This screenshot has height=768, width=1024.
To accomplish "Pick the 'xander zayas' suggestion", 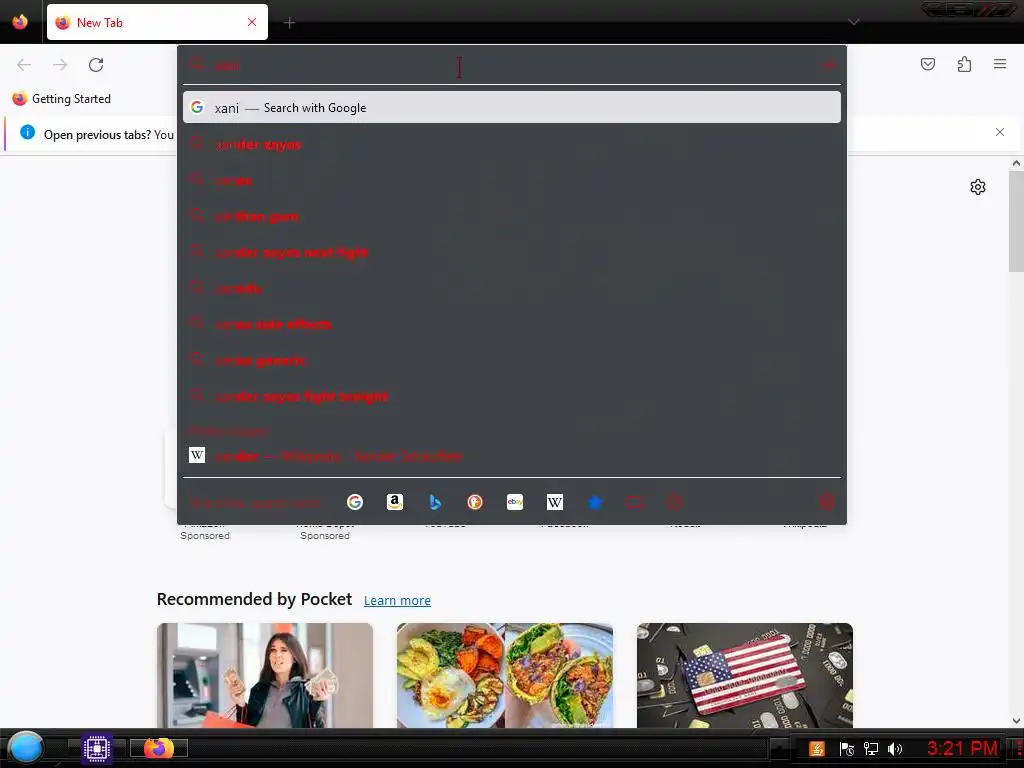I will point(511,144).
